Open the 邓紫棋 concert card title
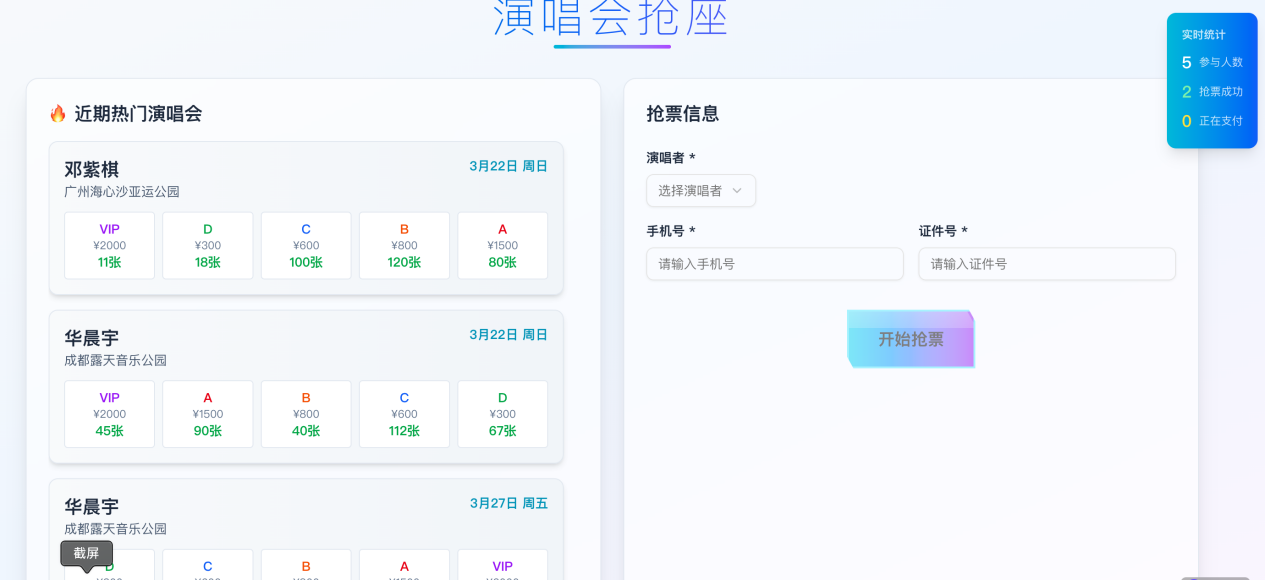1265x580 pixels. [92, 169]
